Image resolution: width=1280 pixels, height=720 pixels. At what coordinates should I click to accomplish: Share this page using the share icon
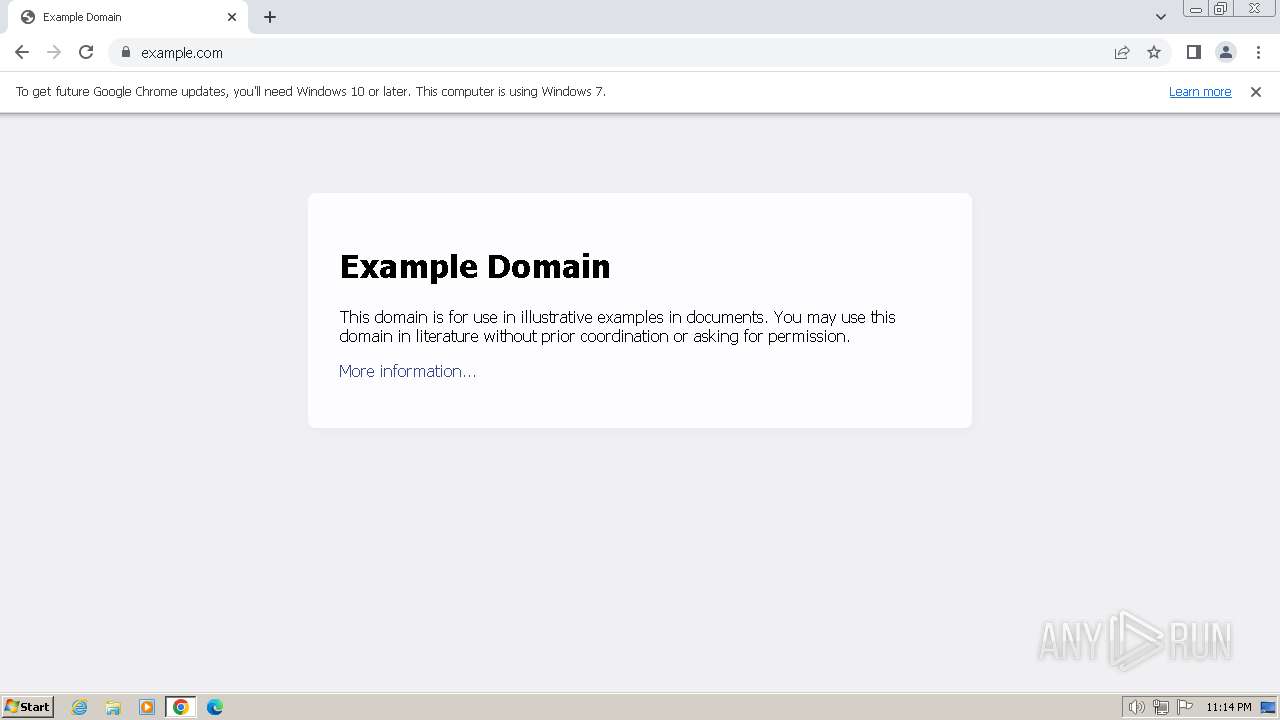[x=1122, y=52]
